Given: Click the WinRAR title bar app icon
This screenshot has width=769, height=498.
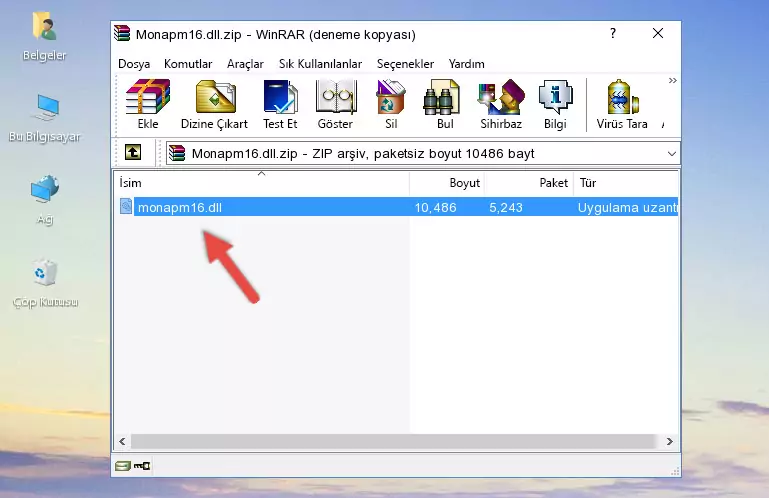Looking at the screenshot, I should pos(122,33).
